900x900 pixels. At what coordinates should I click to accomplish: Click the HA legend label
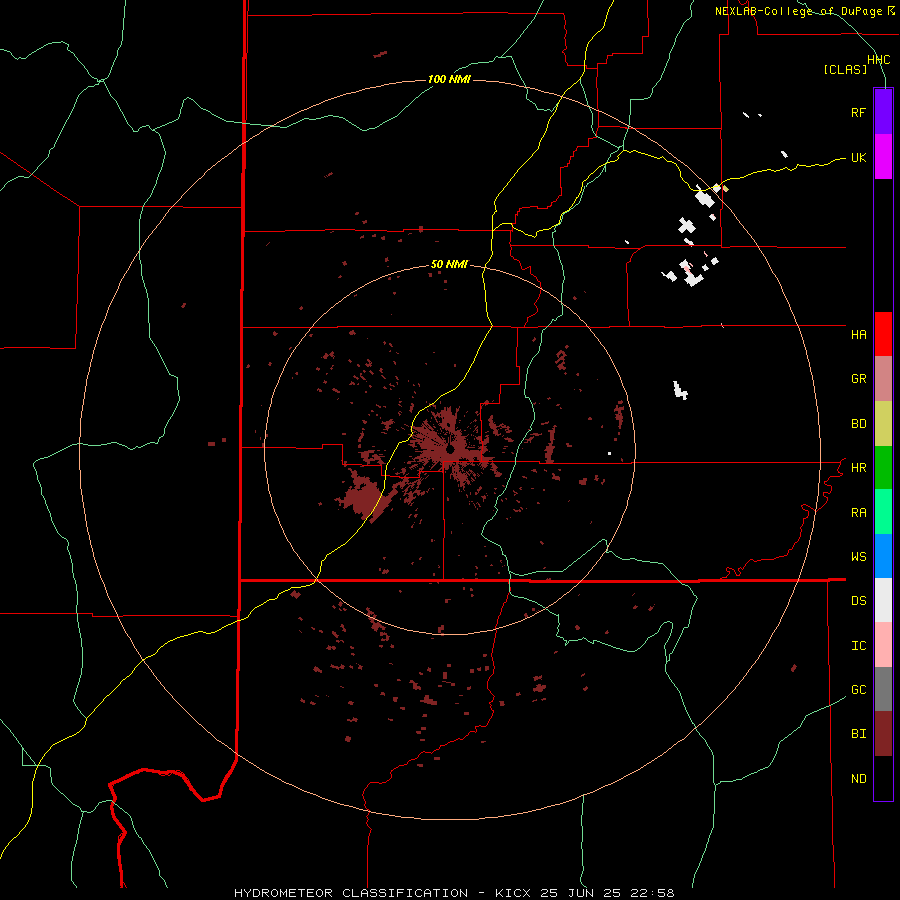(858, 334)
